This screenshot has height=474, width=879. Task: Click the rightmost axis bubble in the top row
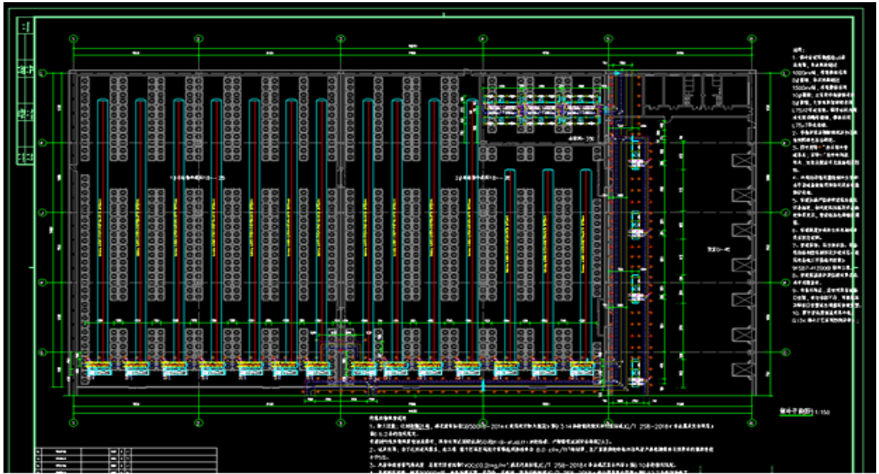753,38
